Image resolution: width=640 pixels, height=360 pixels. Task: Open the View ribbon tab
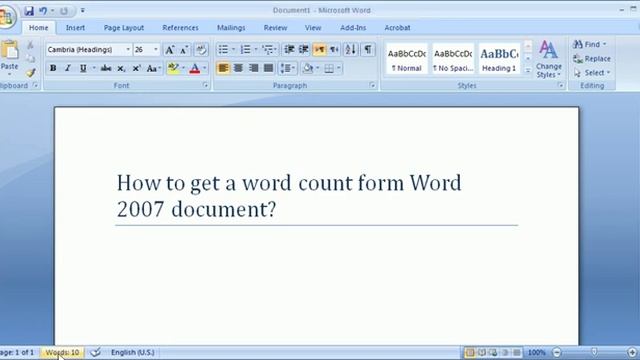pyautogui.click(x=313, y=28)
